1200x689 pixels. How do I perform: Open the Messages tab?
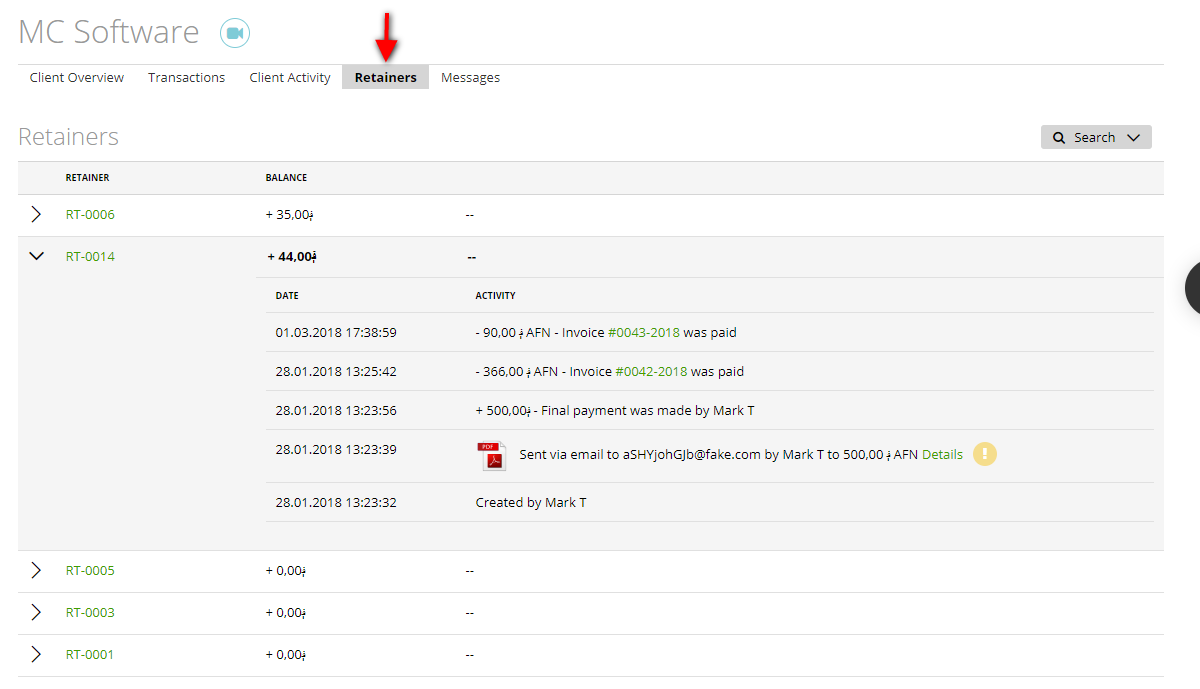(x=470, y=77)
